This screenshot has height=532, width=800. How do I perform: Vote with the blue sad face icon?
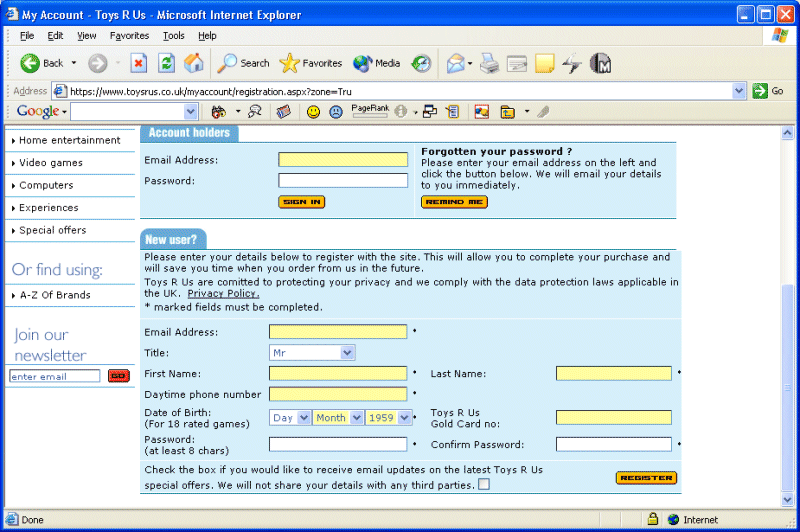(336, 112)
